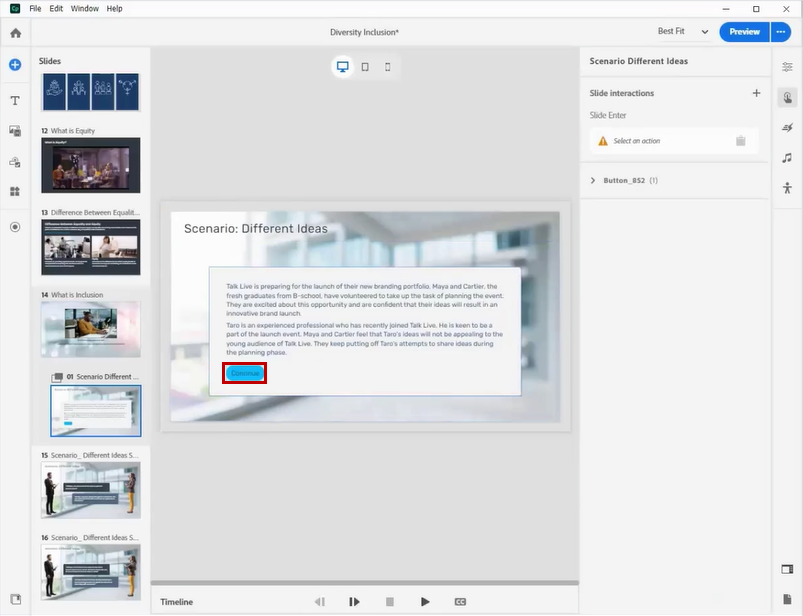Click the Diversity Inclusion project title

pos(364,32)
